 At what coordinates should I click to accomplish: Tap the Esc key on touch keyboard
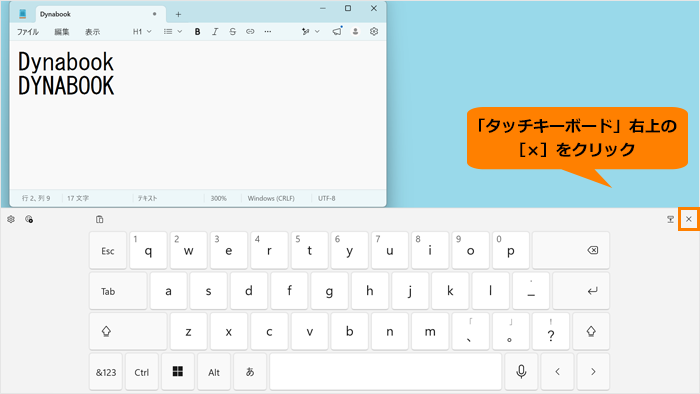108,250
